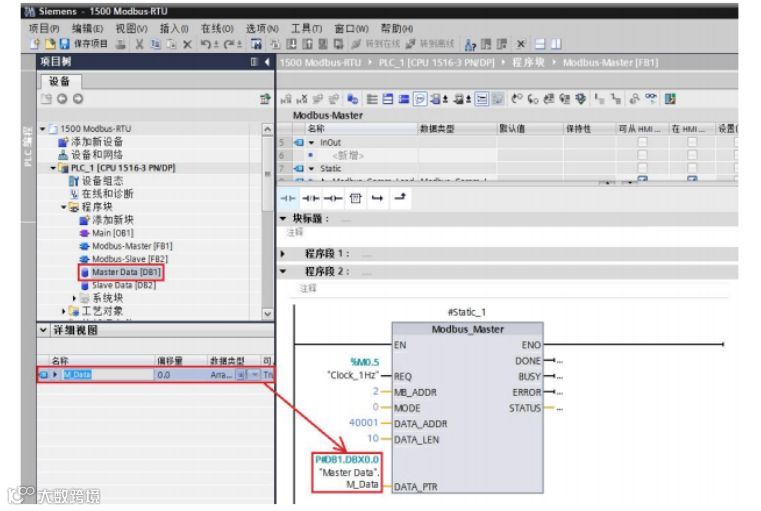The image size is (761, 511).
Task: Open the 编辑(E) menu
Action: click(x=87, y=29)
